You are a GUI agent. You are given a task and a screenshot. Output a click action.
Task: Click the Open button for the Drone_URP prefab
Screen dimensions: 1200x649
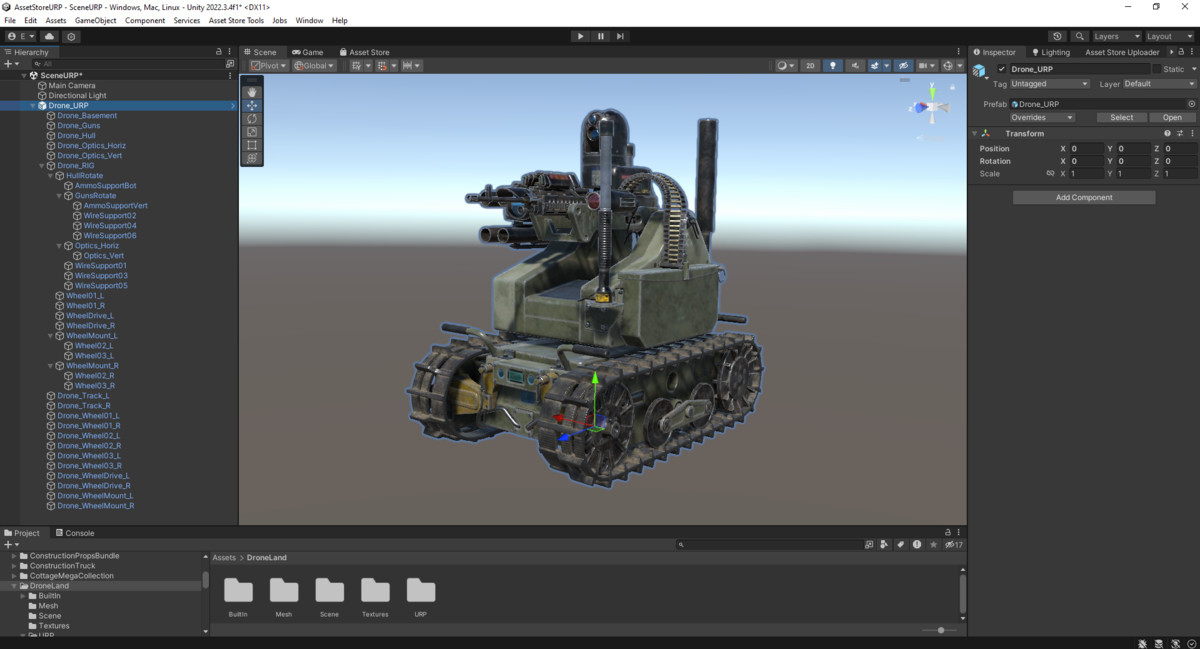[1172, 117]
